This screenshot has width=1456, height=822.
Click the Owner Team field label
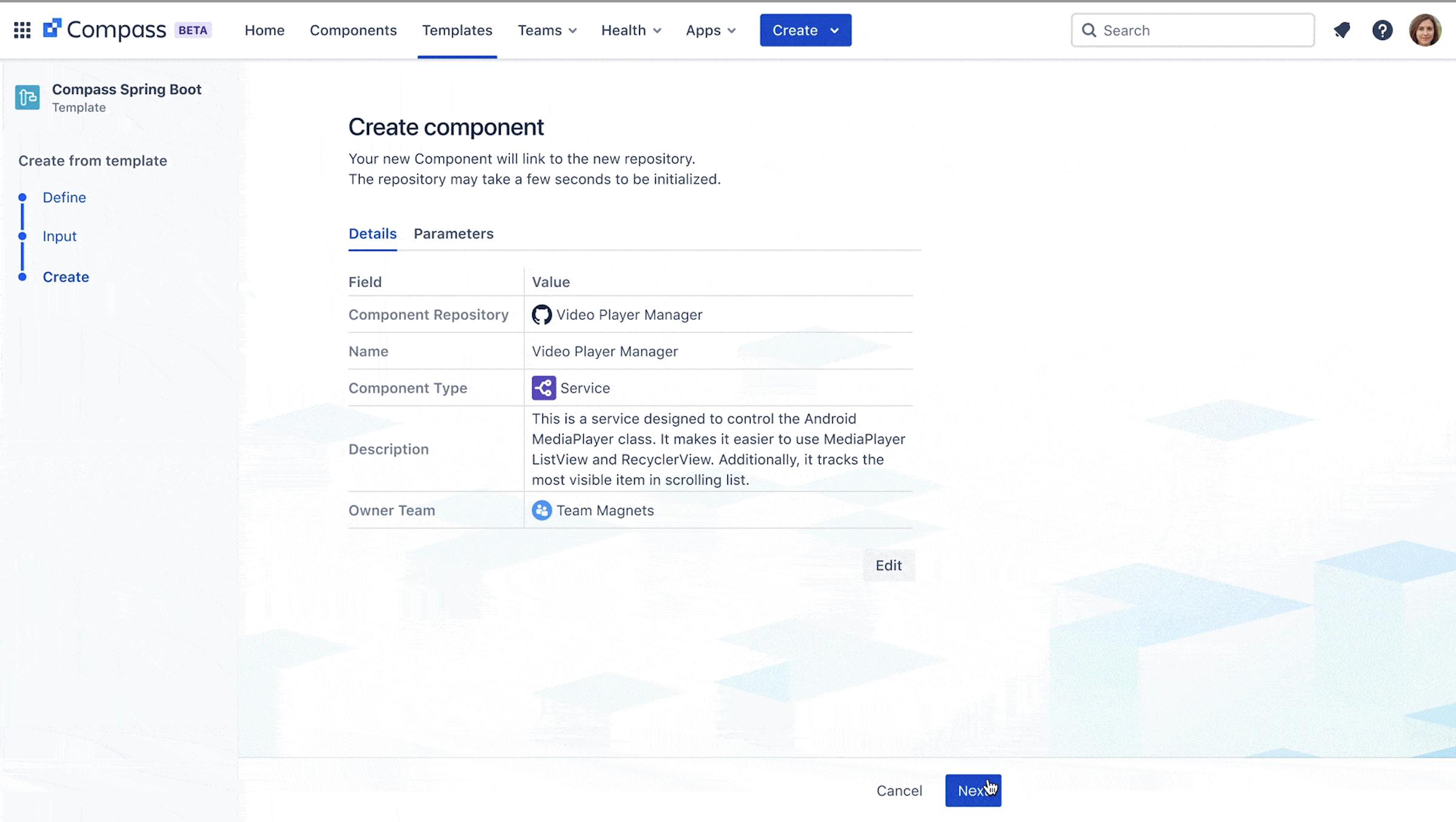392,510
